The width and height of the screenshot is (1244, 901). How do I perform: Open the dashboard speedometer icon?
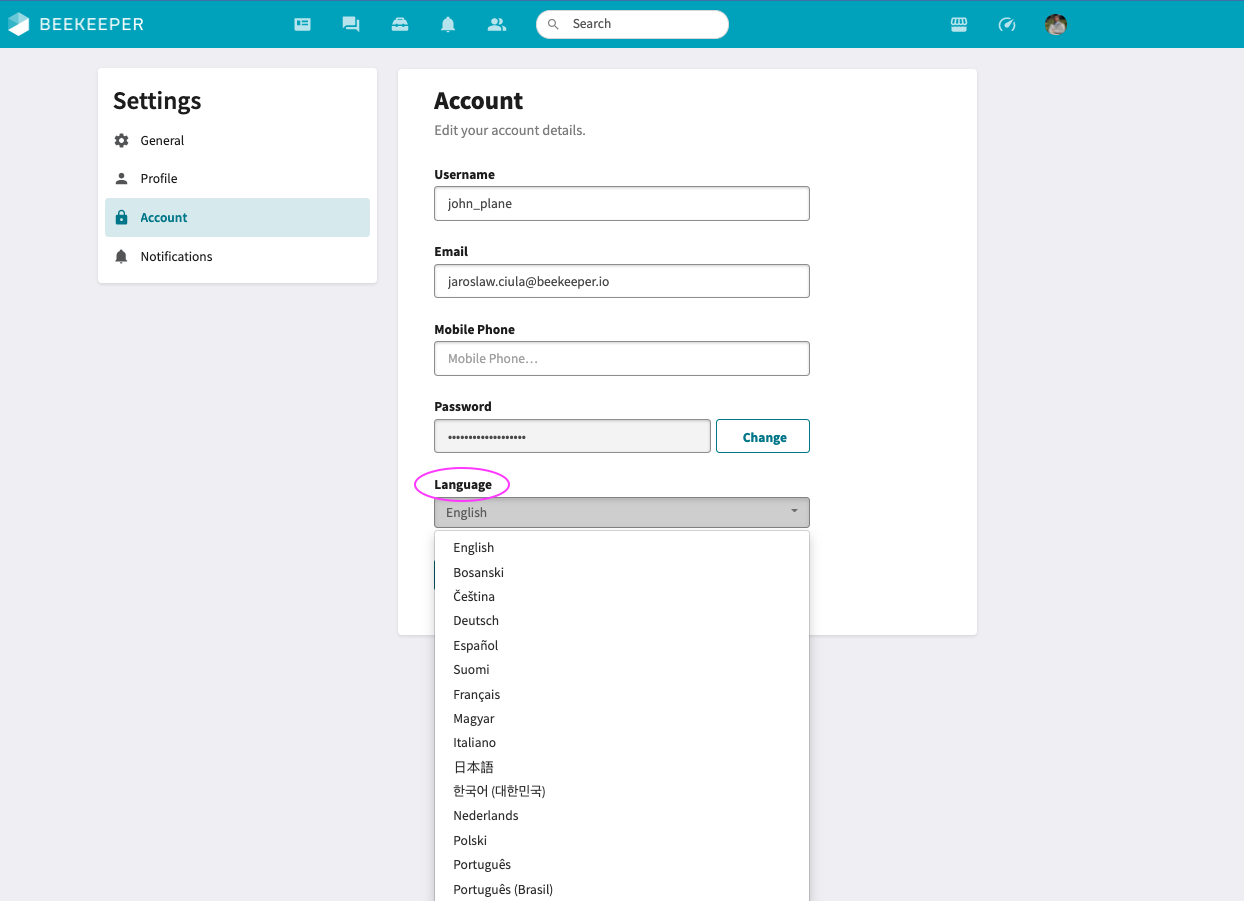click(1007, 24)
